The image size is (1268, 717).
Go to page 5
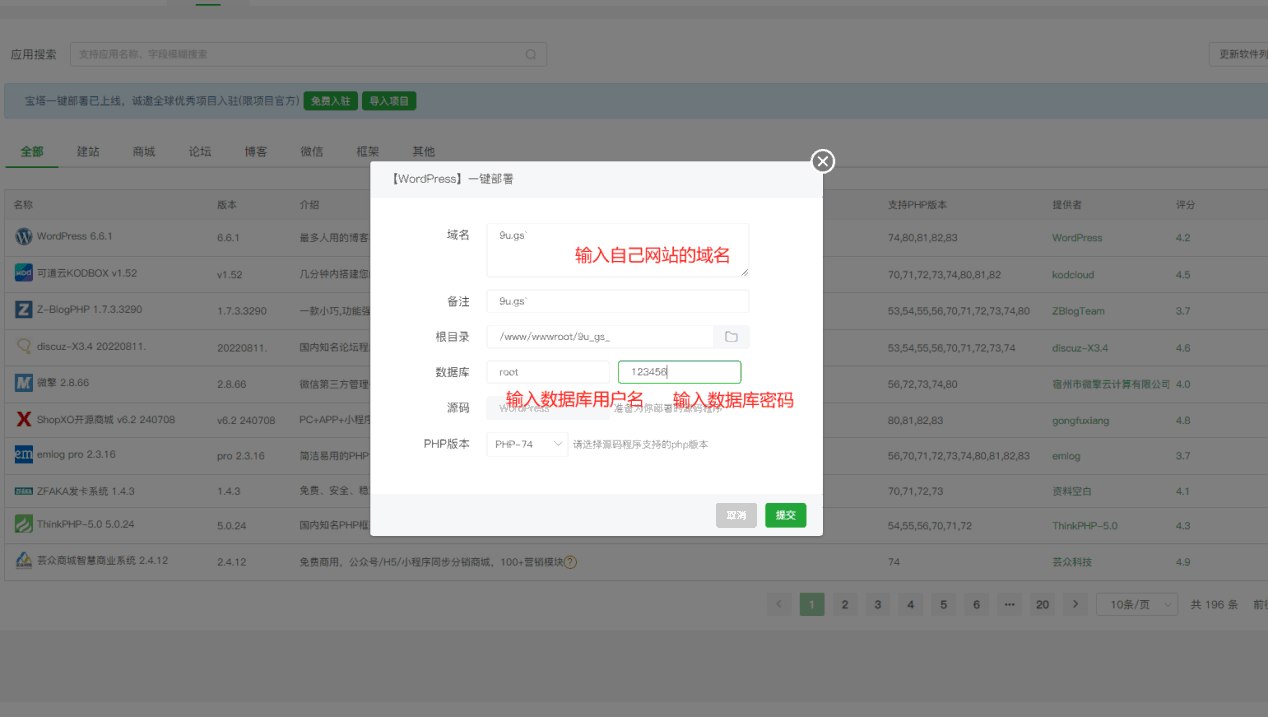[944, 604]
